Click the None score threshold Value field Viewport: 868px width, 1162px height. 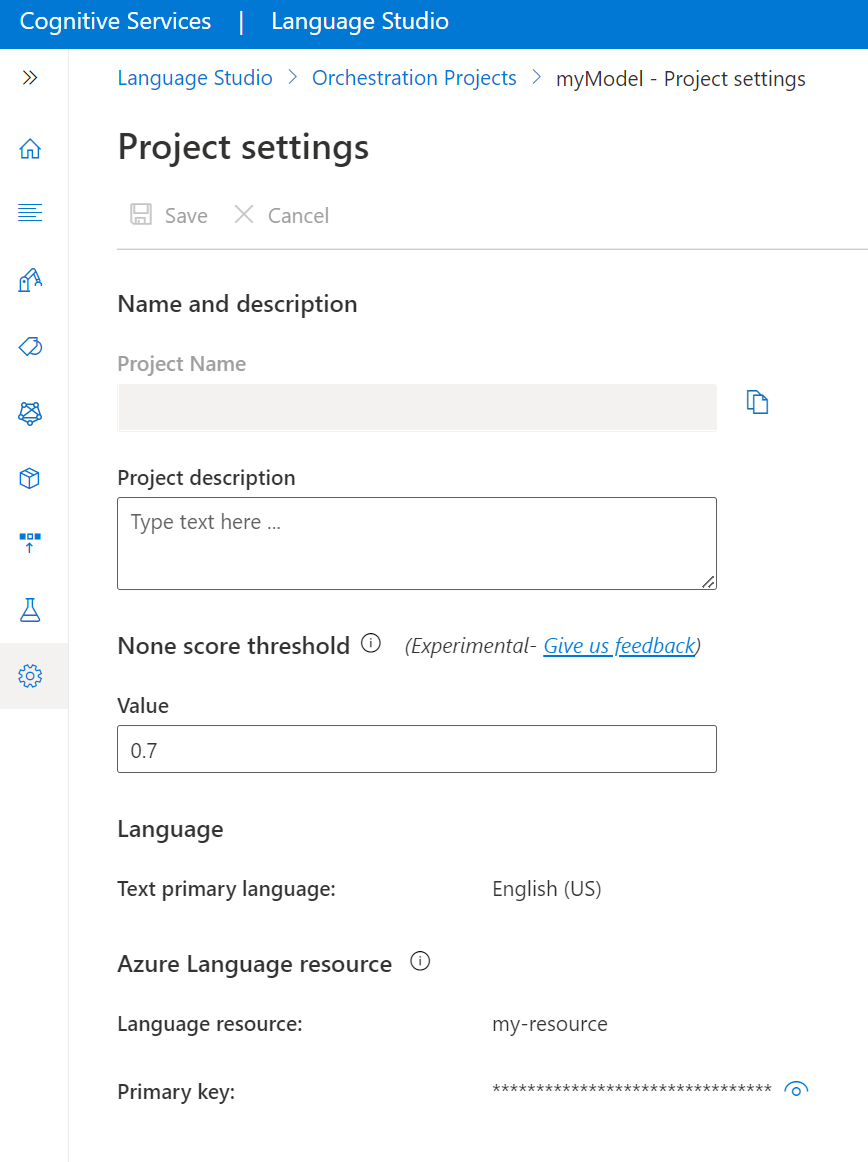click(416, 749)
